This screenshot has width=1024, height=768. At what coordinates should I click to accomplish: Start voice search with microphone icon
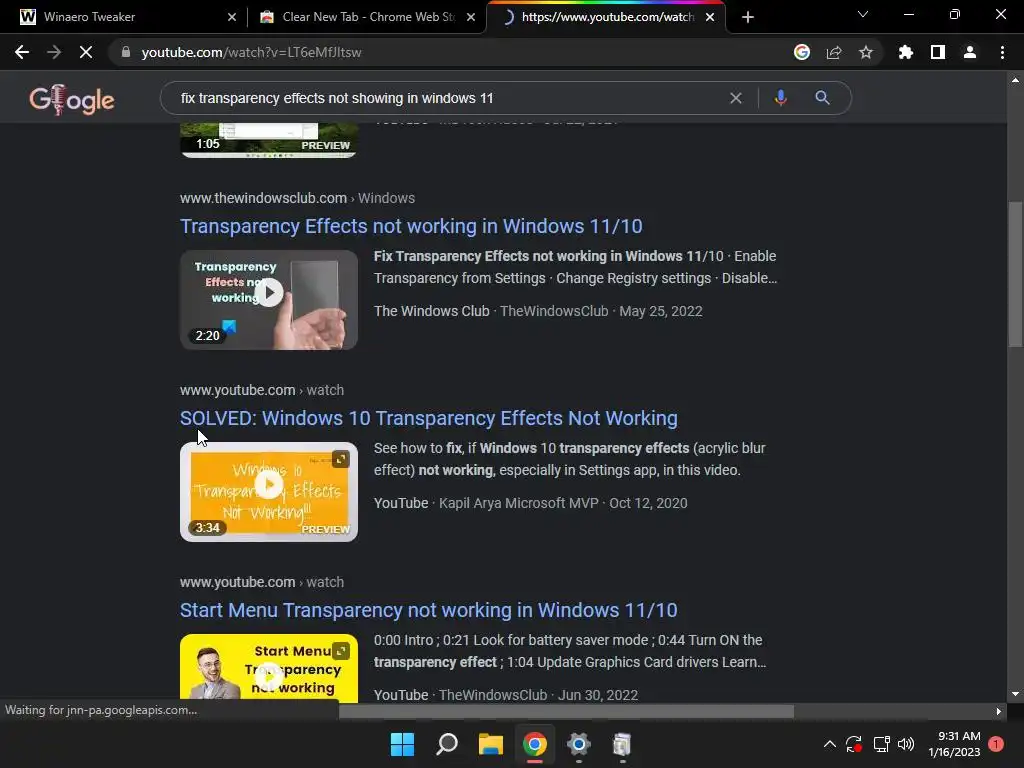point(780,98)
